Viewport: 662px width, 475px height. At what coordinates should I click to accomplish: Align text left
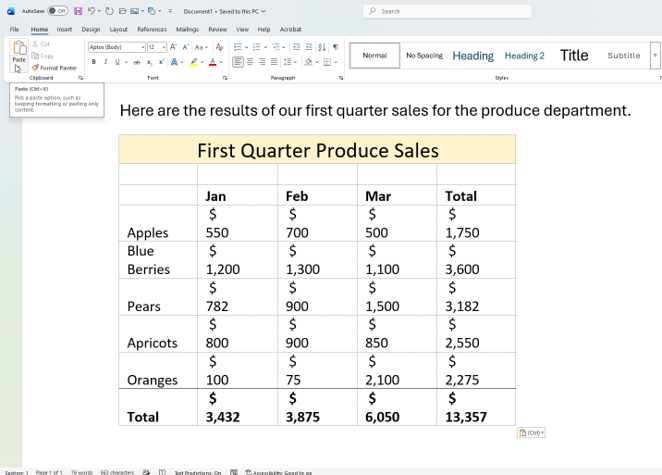tap(238, 62)
